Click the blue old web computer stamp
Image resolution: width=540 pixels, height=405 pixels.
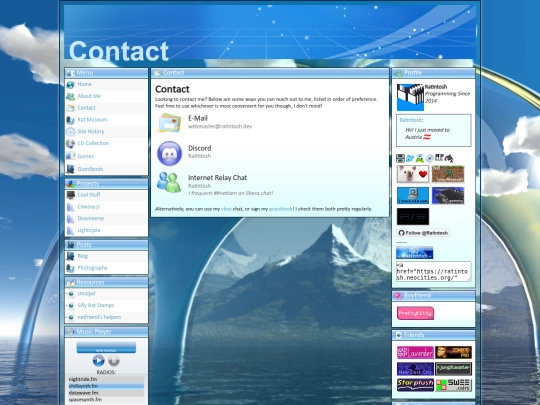(413, 196)
